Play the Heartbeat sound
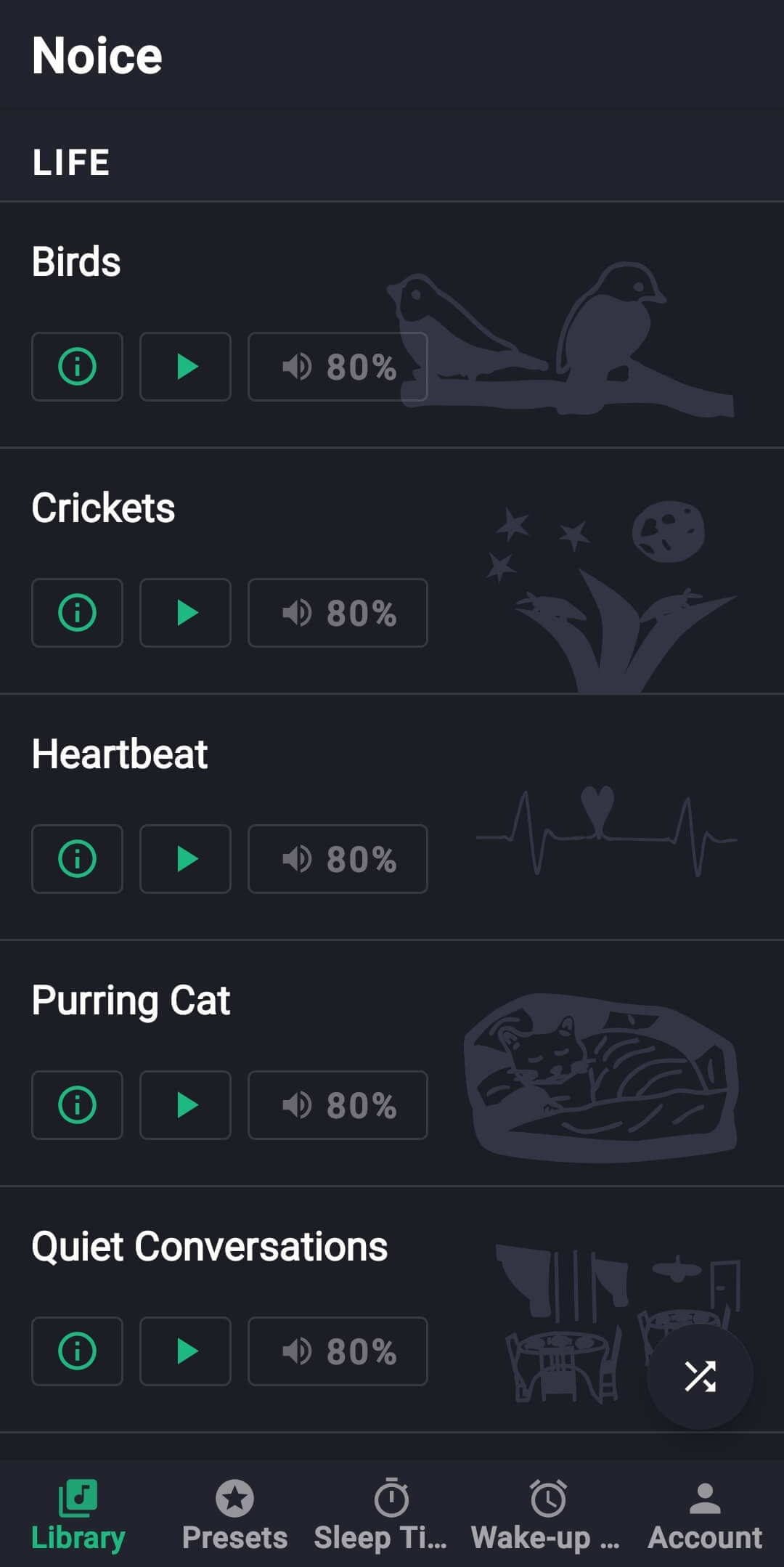This screenshot has width=784, height=1567. point(185,859)
